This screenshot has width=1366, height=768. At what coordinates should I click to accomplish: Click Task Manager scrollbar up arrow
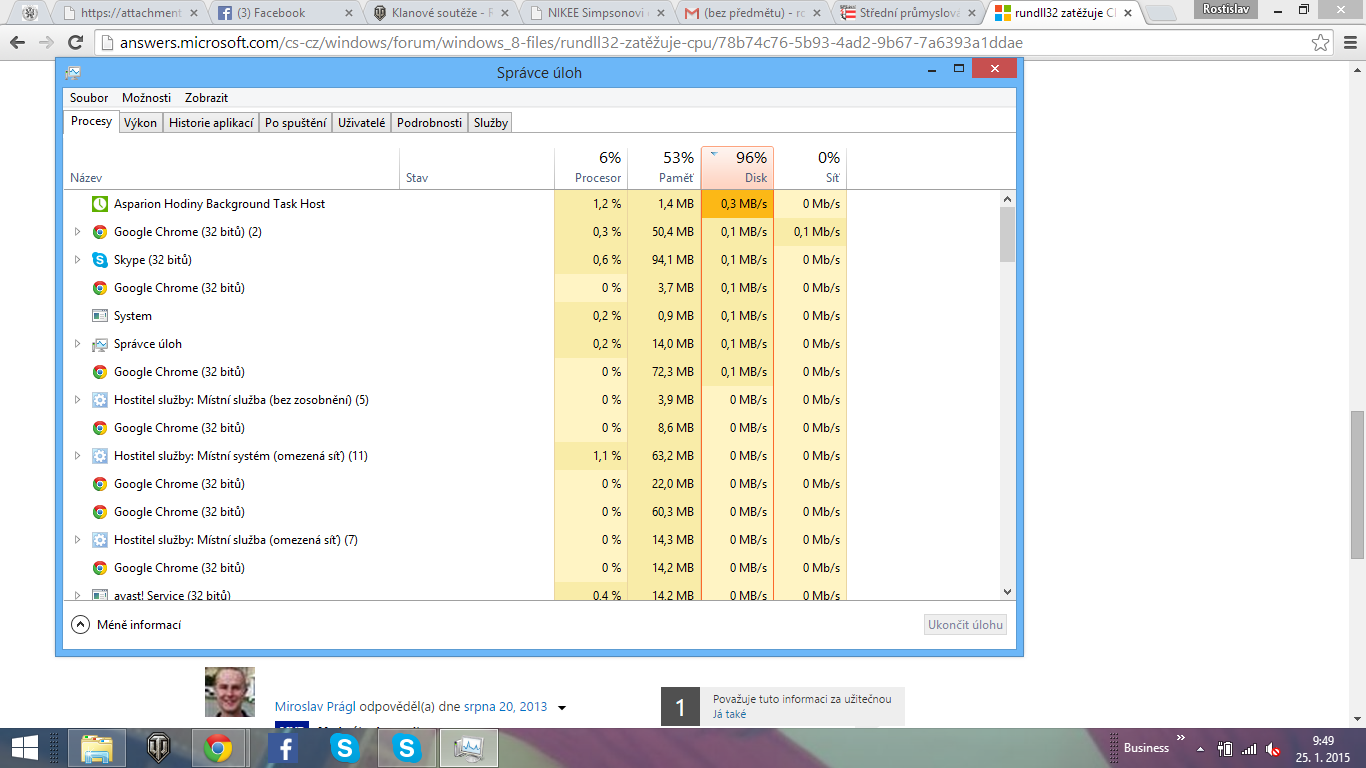[1007, 198]
